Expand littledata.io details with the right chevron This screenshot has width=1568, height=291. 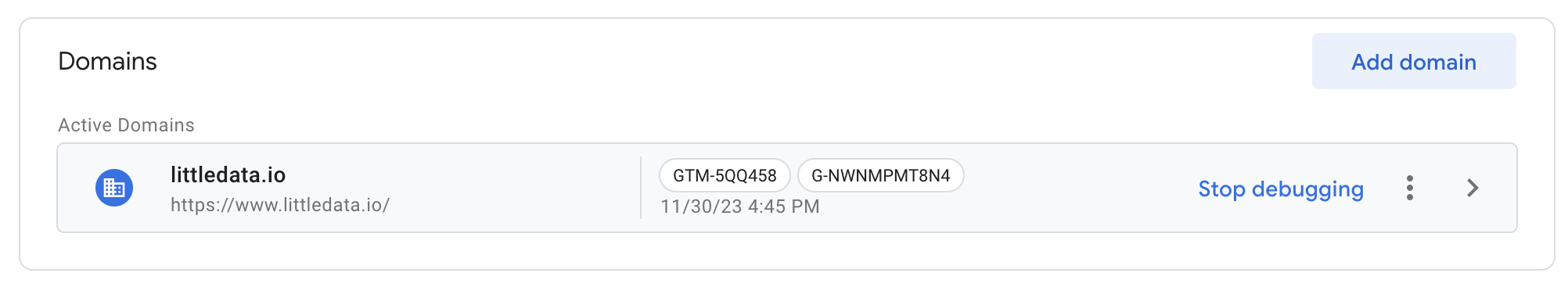[1473, 188]
